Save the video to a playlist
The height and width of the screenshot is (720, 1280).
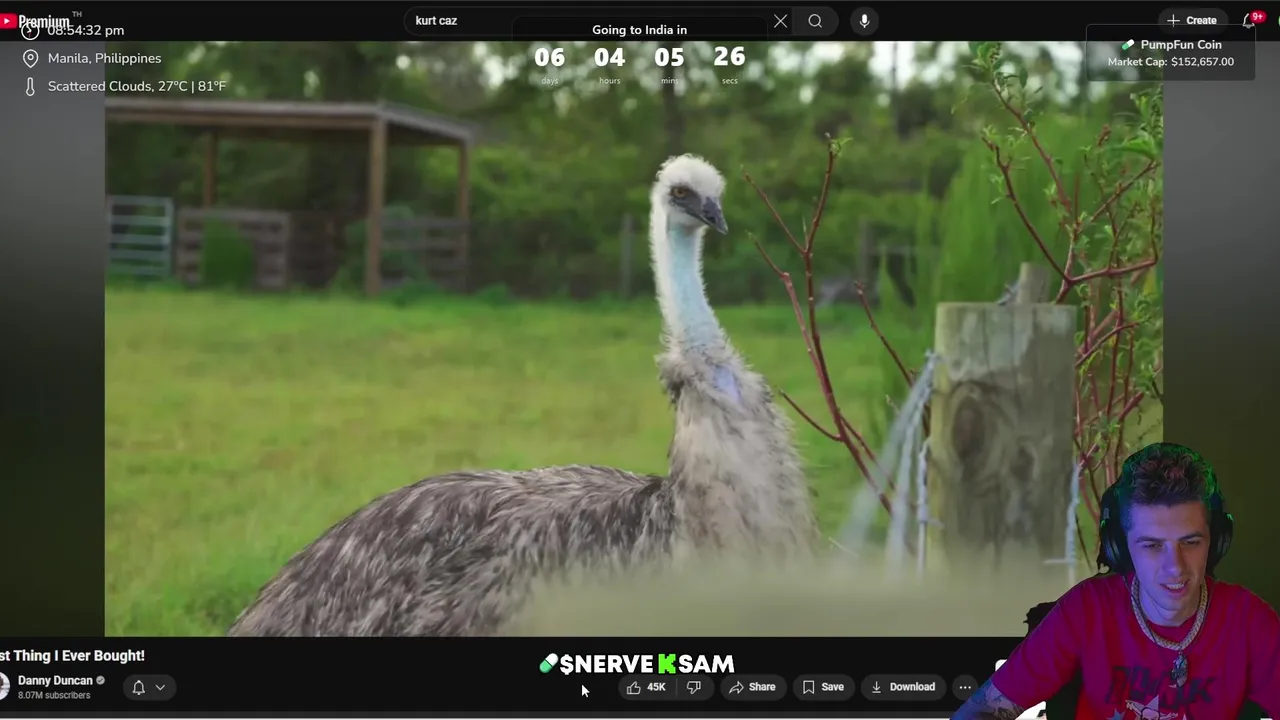[822, 687]
